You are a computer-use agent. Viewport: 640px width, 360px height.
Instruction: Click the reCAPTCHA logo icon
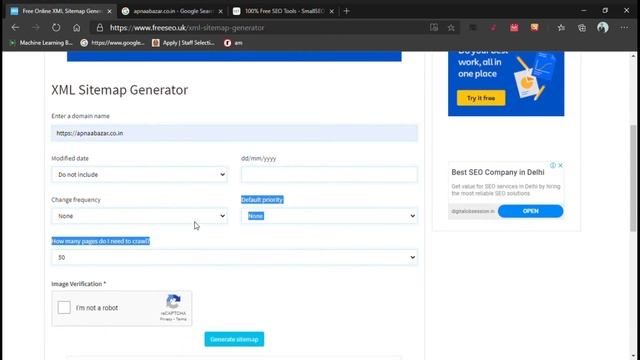coord(173,302)
